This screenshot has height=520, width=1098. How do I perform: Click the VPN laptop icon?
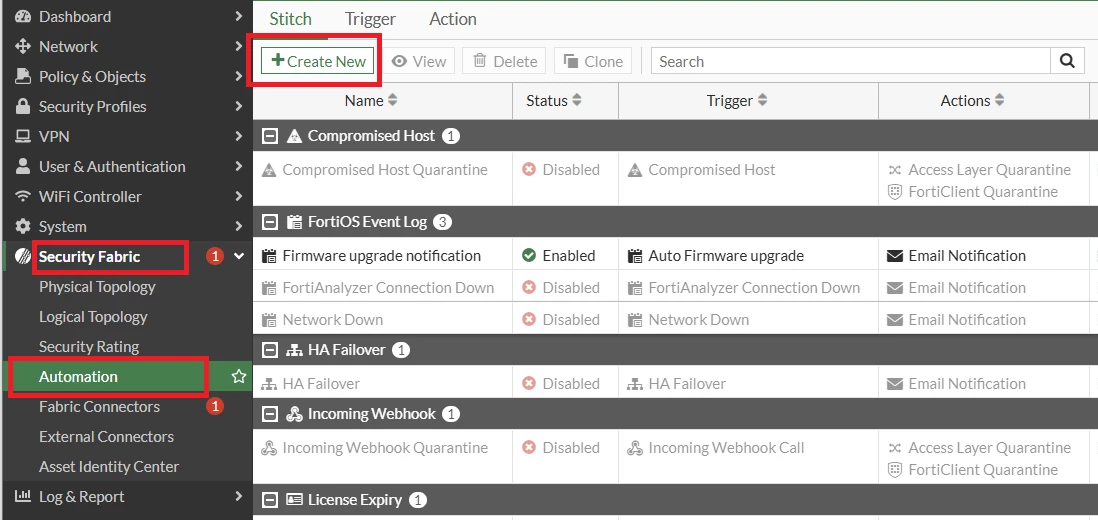(x=23, y=136)
